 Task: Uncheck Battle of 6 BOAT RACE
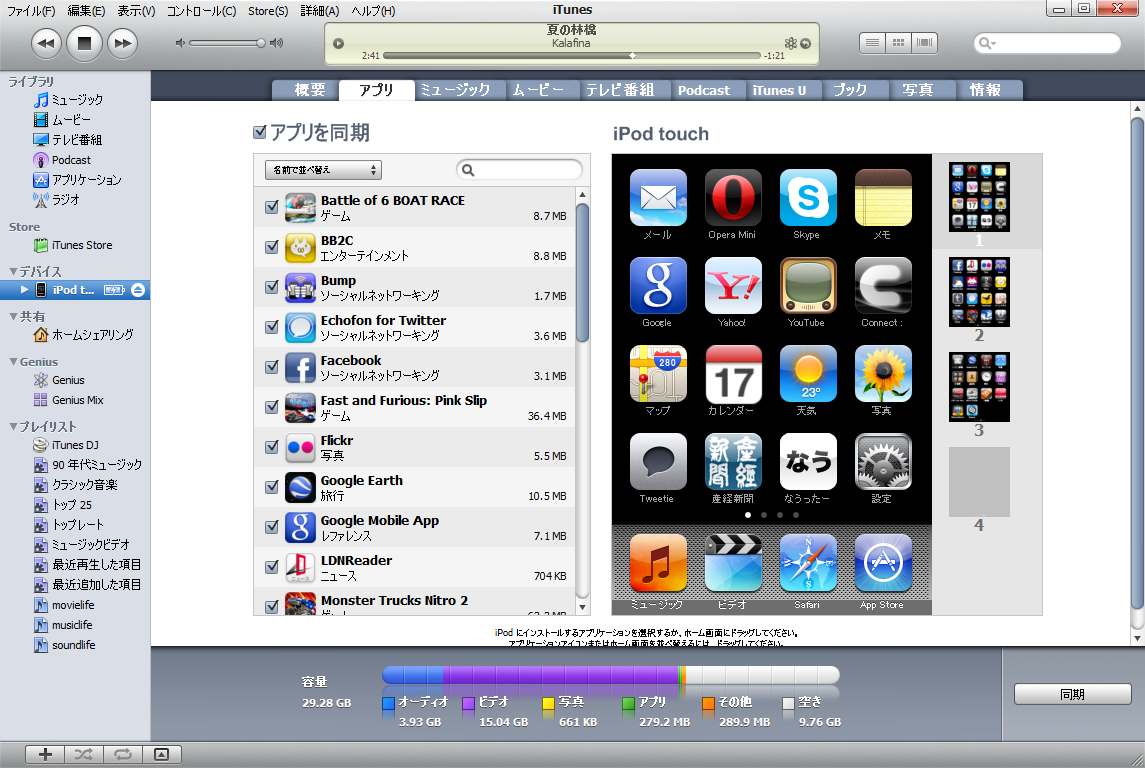click(272, 207)
